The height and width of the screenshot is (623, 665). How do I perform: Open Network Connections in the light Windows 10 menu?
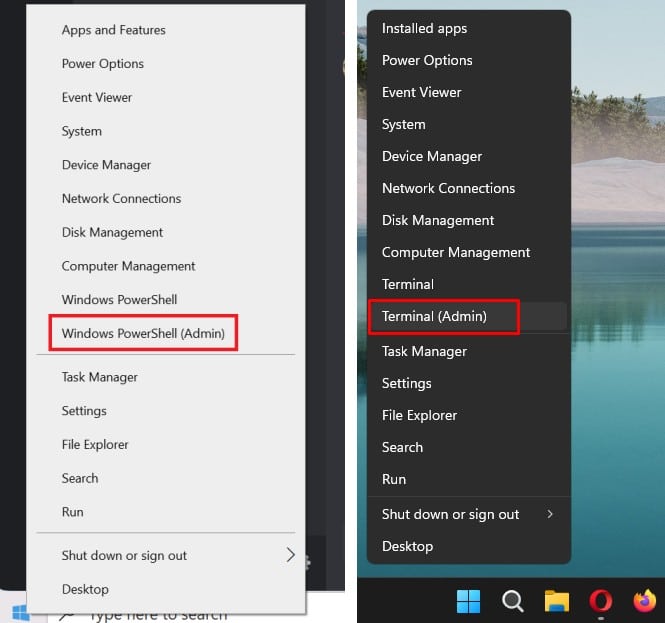pos(166,198)
